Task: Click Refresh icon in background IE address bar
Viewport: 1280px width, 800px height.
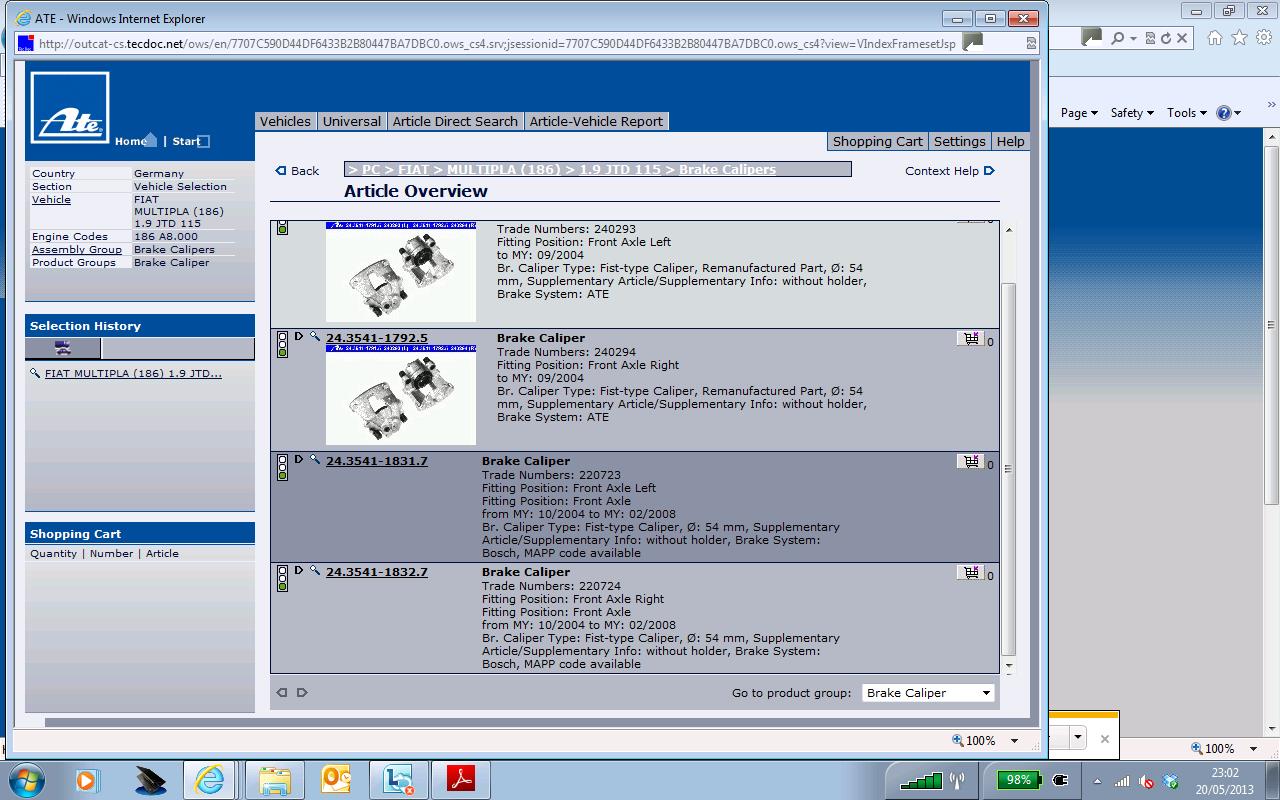Action: click(1165, 38)
